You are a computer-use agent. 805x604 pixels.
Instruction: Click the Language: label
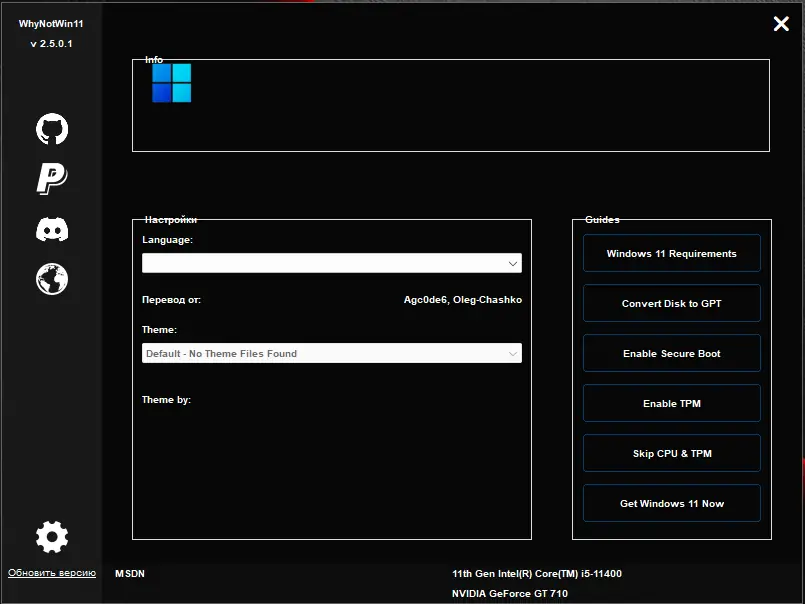tap(167, 240)
